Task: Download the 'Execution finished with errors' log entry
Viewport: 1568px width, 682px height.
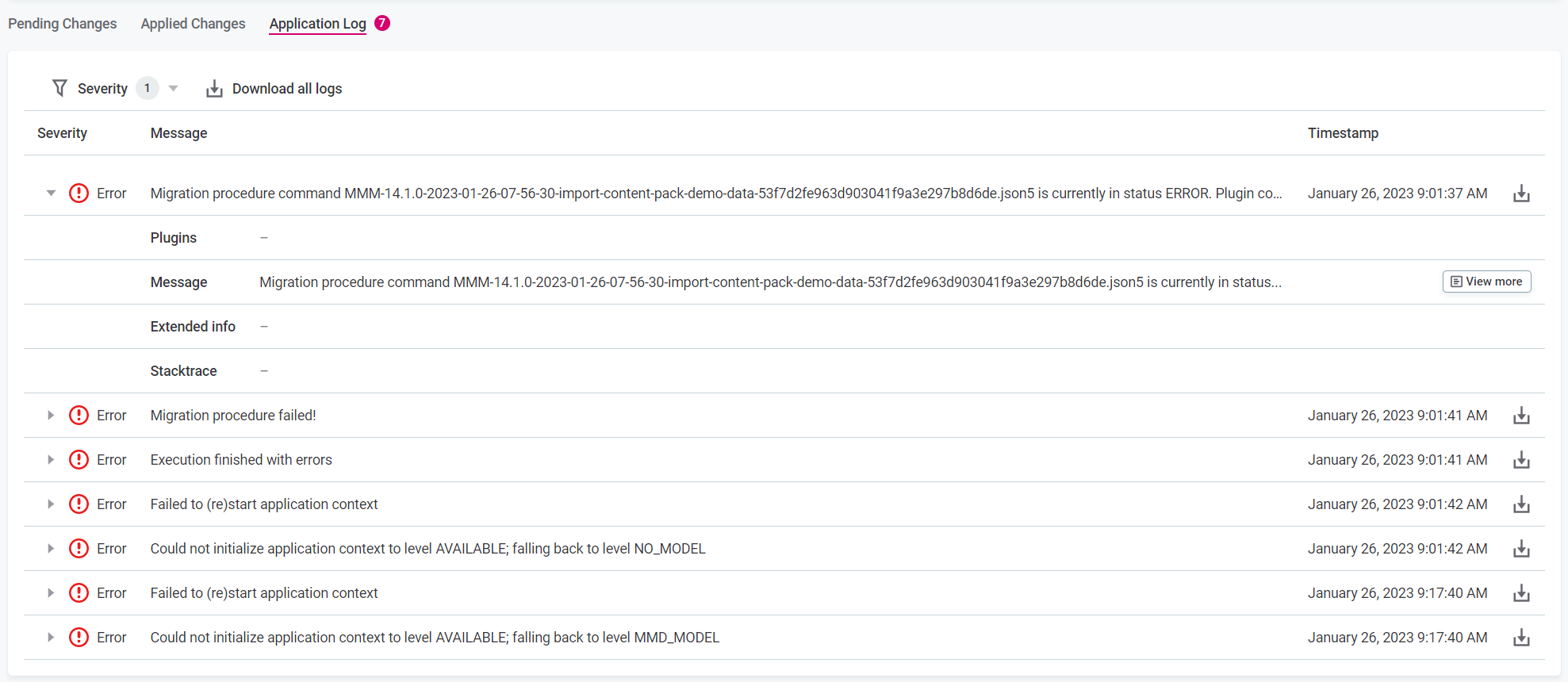Action: coord(1520,460)
